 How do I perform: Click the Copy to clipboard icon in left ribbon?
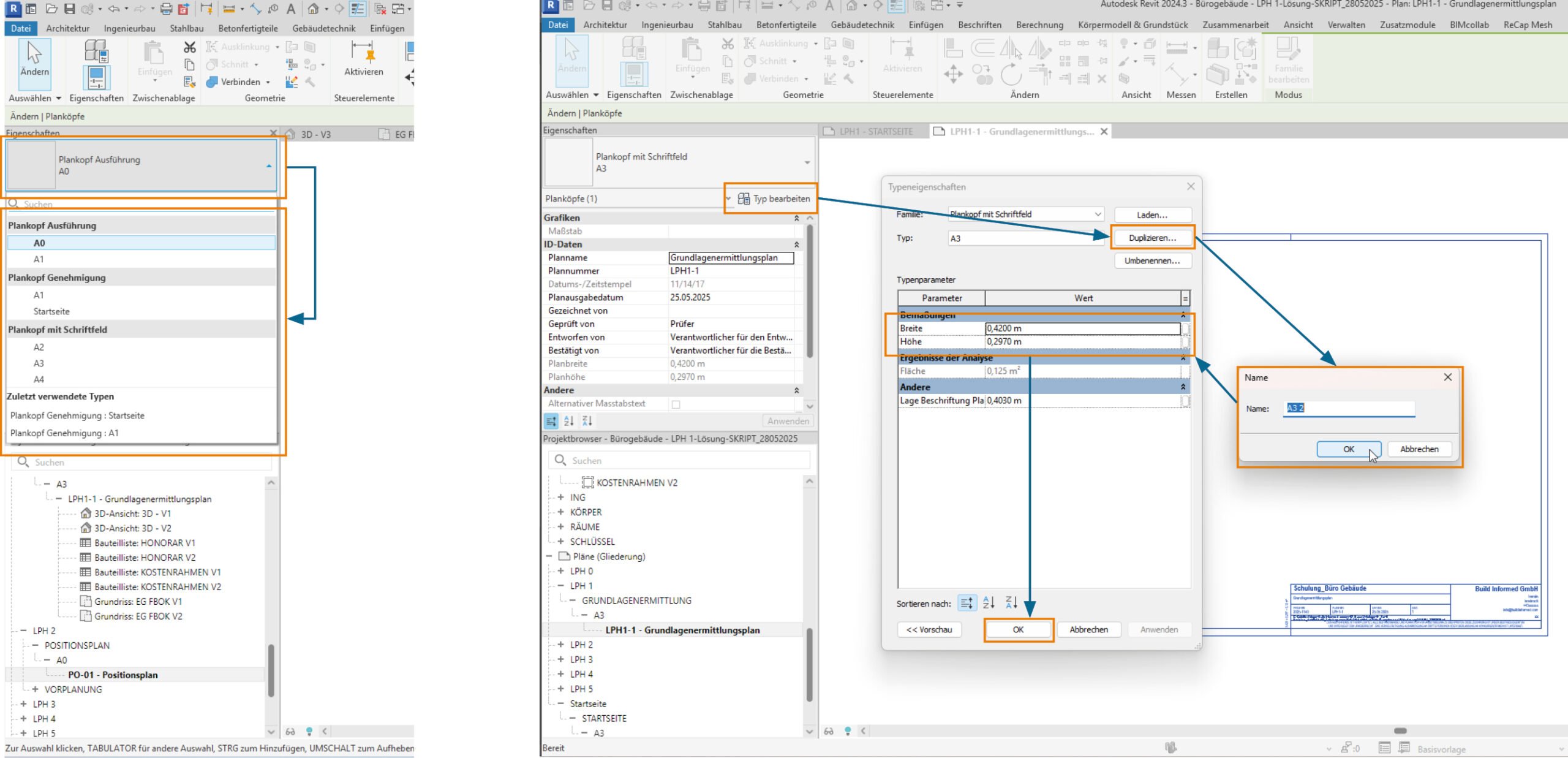click(190, 64)
